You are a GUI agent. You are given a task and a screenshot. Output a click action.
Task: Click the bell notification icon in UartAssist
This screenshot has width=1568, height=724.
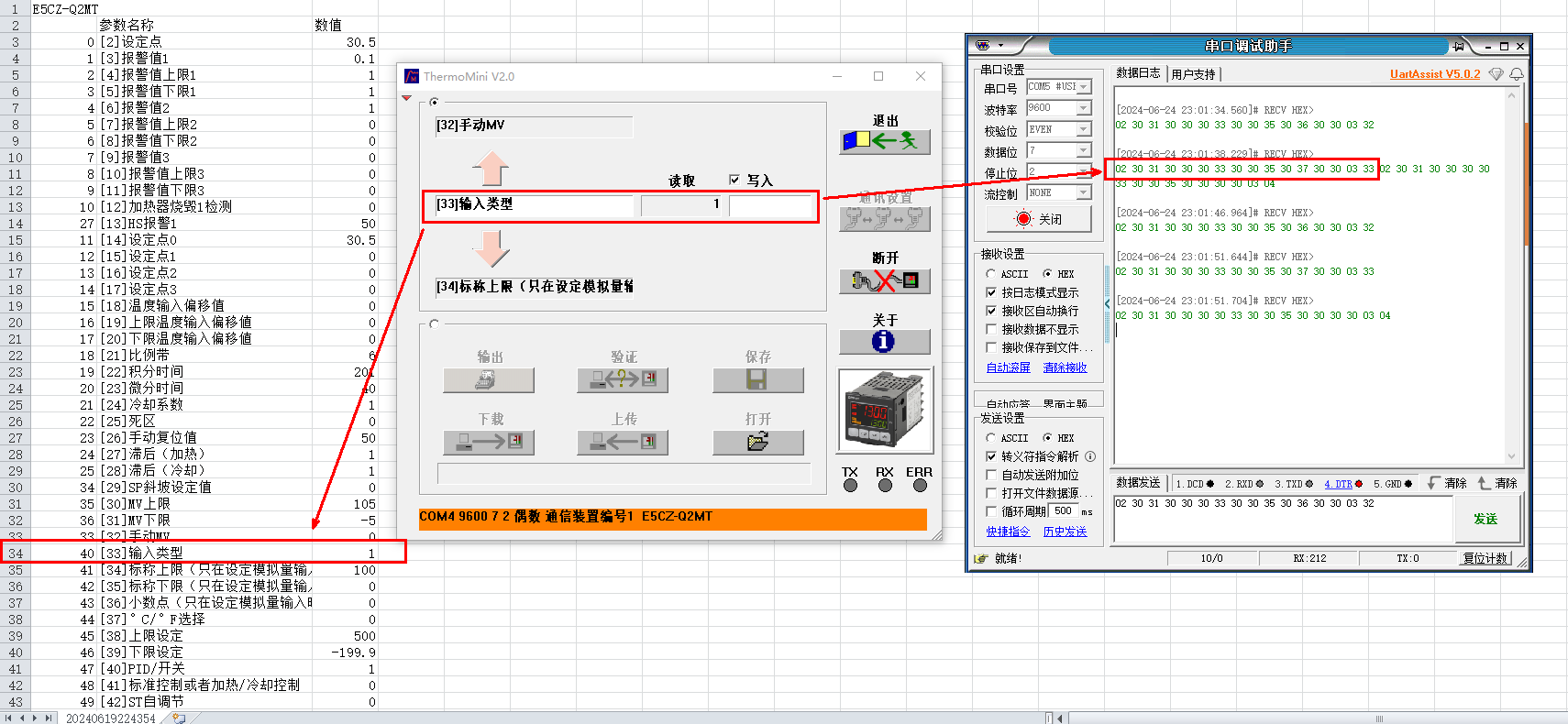[x=1517, y=74]
